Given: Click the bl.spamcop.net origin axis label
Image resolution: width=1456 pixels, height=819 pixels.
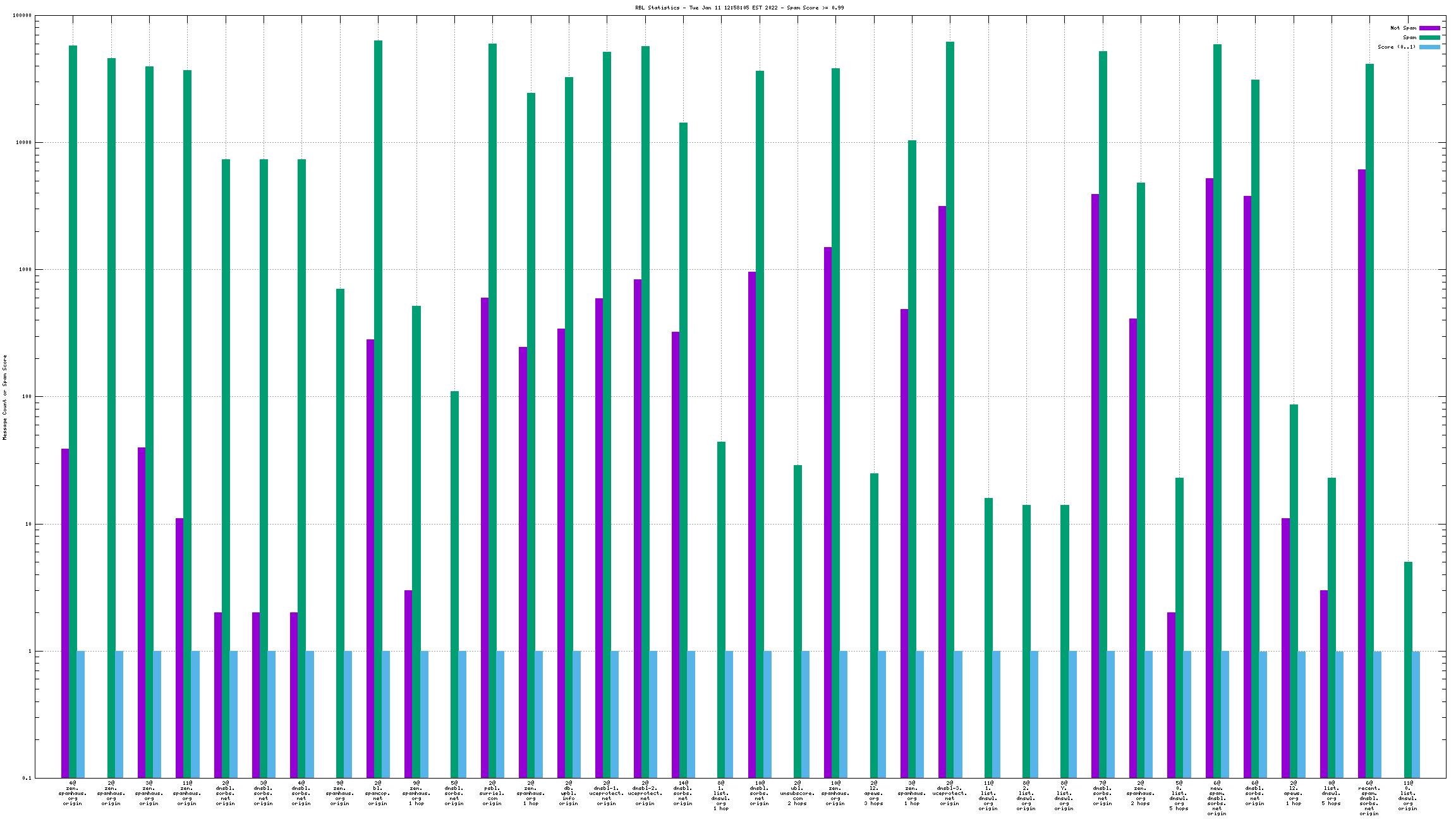Looking at the screenshot, I should pos(378,793).
